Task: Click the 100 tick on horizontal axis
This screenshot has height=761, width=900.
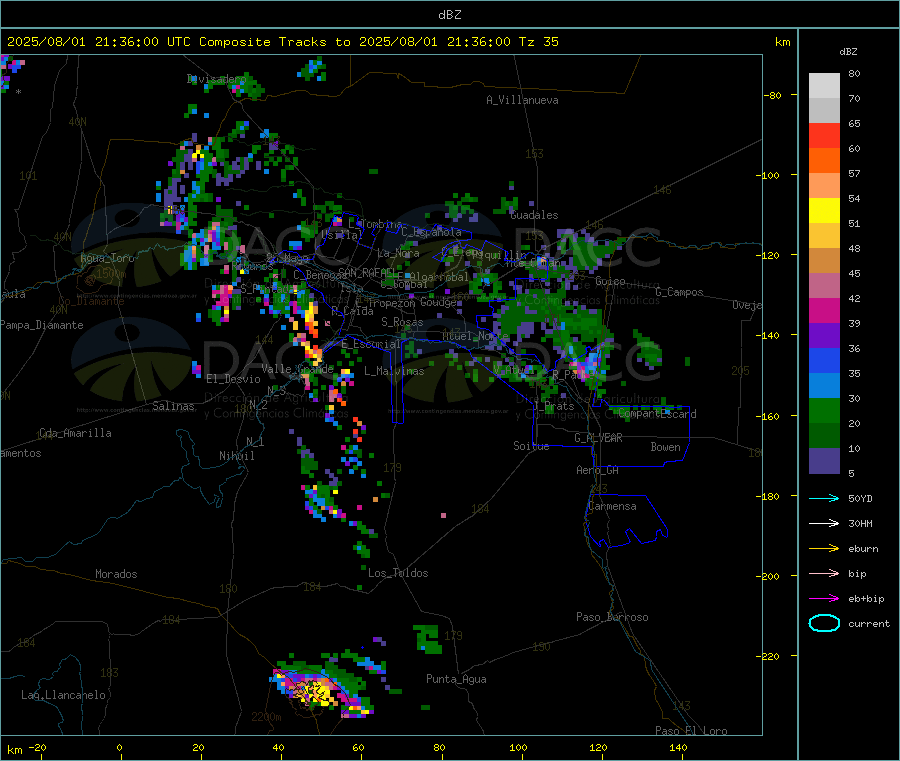Action: [x=518, y=747]
